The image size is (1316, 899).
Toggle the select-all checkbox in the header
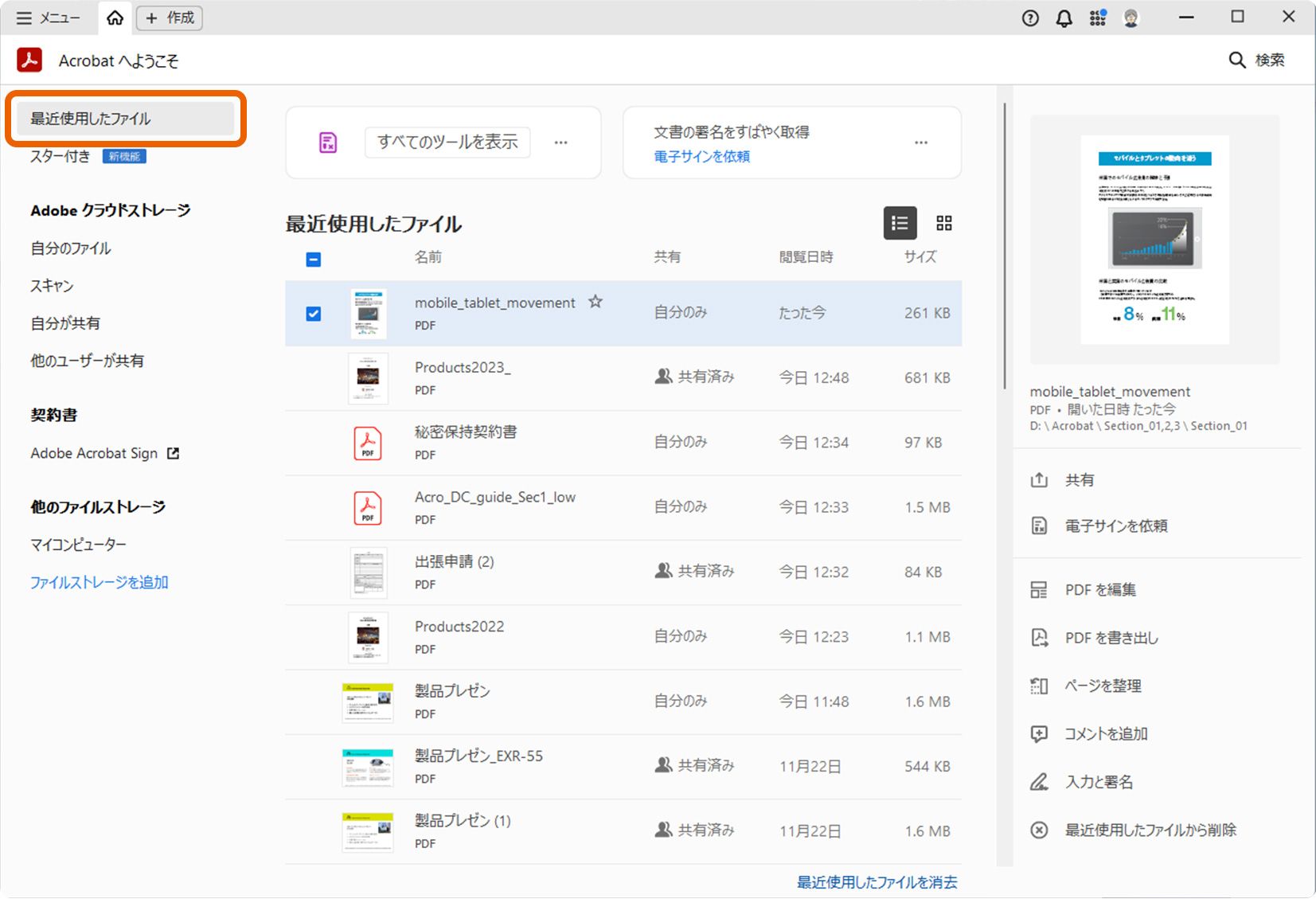click(x=314, y=260)
